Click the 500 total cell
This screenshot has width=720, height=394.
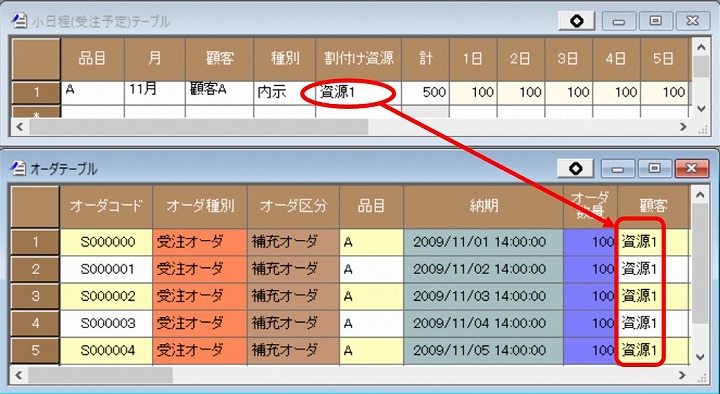click(426, 93)
